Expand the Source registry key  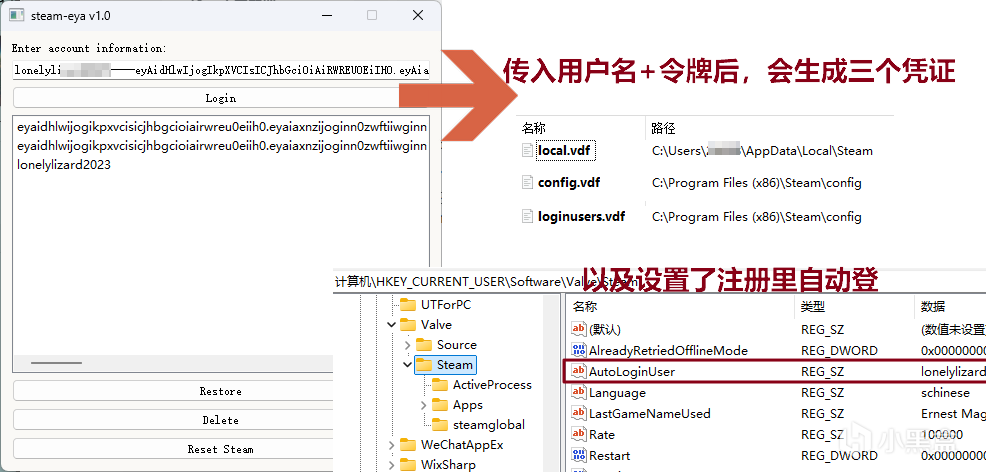407,345
